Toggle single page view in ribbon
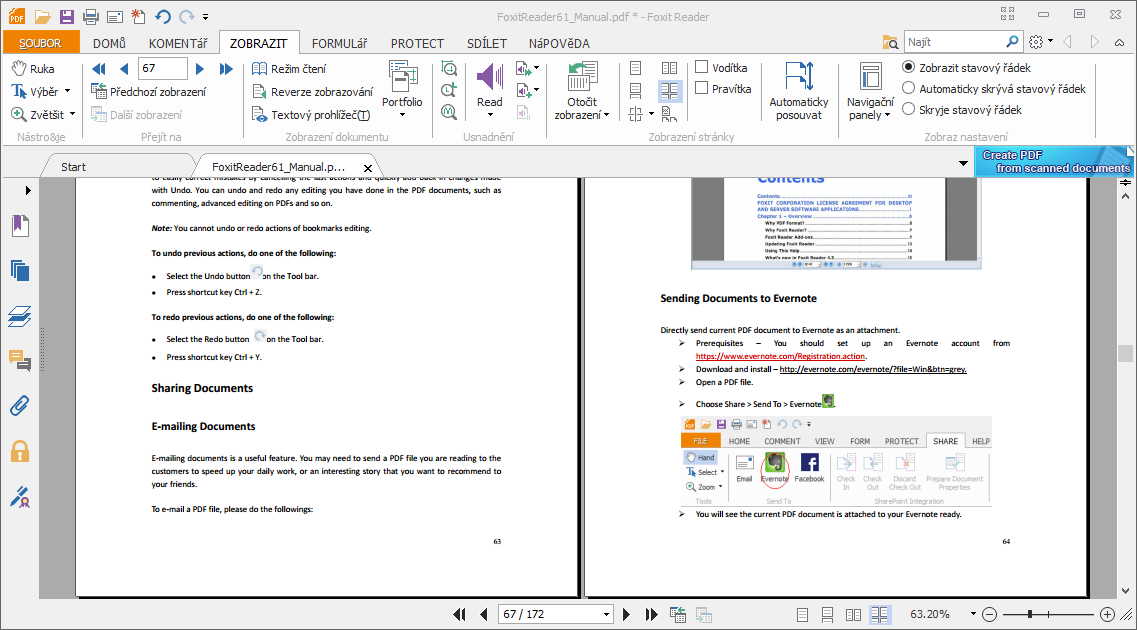 (x=636, y=68)
